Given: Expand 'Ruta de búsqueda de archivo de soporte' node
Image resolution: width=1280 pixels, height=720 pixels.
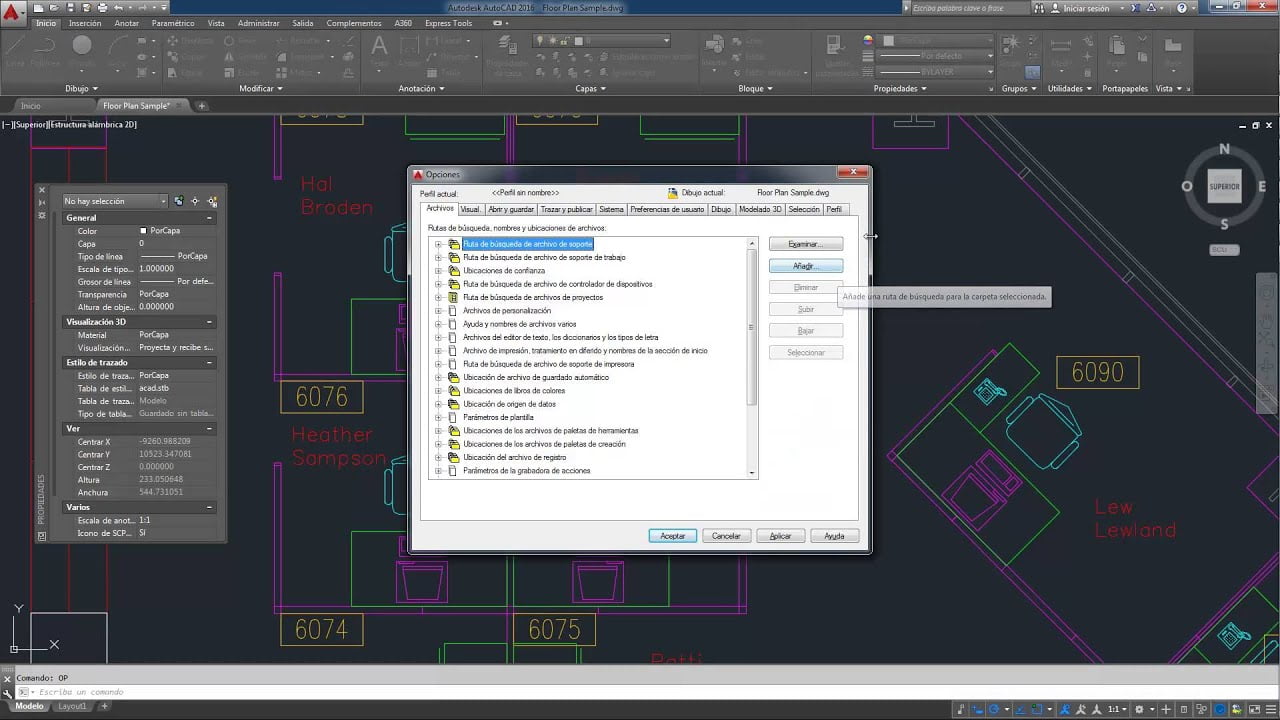Looking at the screenshot, I should click(x=438, y=244).
